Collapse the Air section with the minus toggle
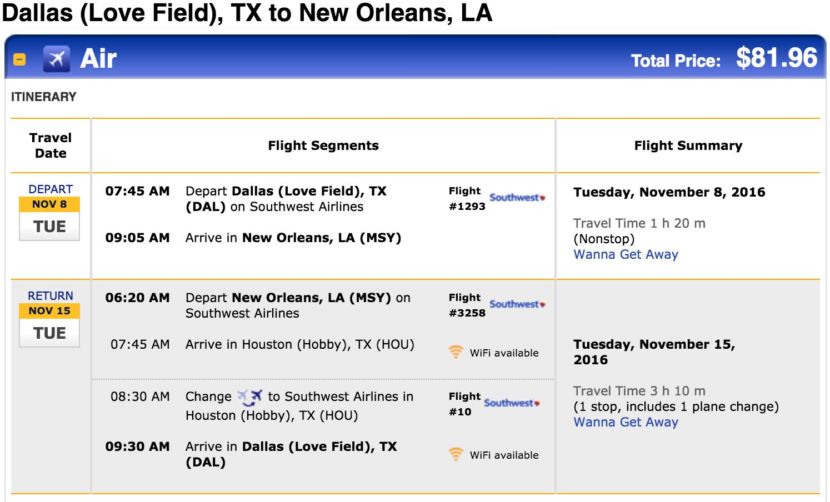 point(20,59)
